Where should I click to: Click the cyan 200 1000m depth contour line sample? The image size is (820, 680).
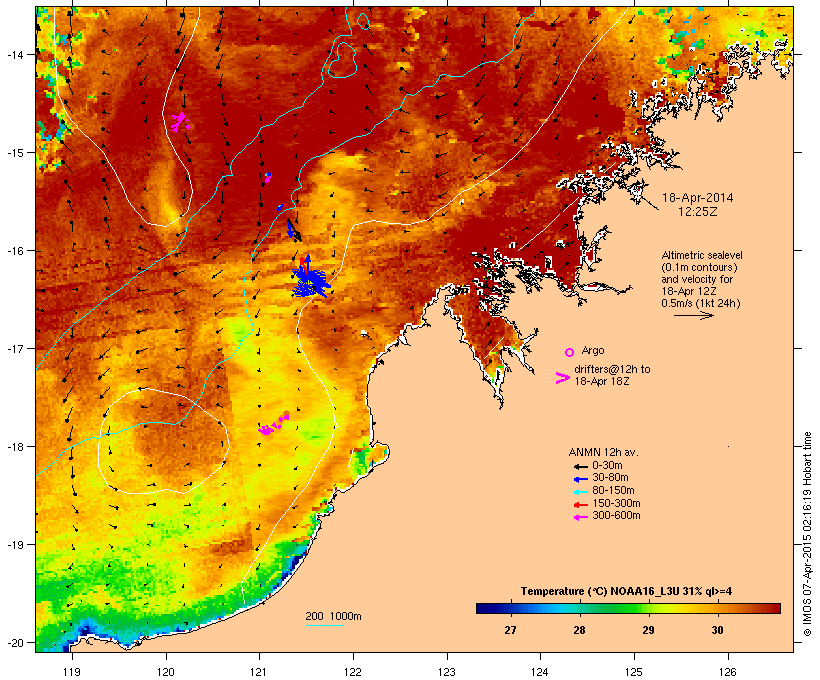pos(324,625)
